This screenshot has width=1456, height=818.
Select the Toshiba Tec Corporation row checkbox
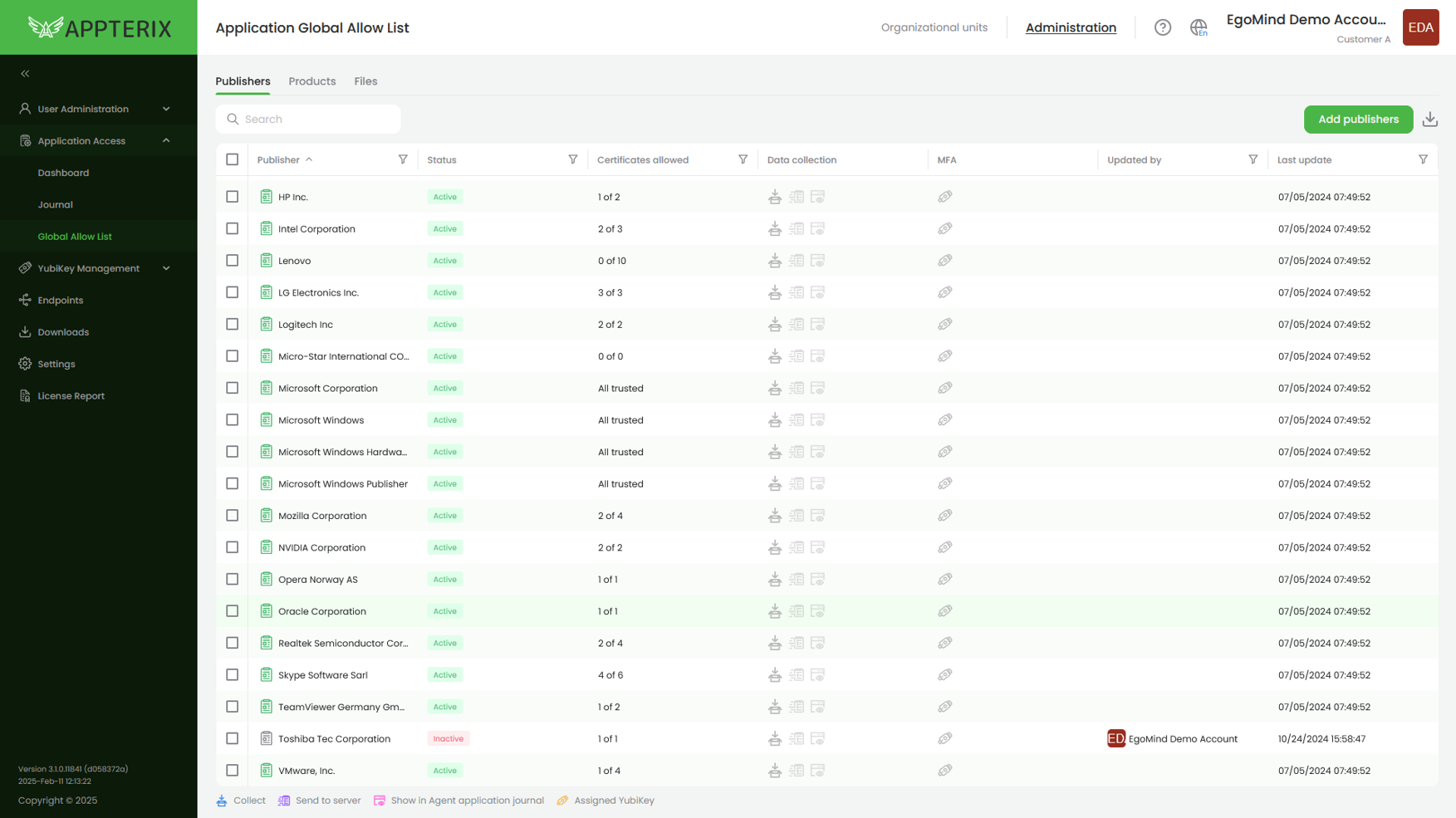click(233, 738)
